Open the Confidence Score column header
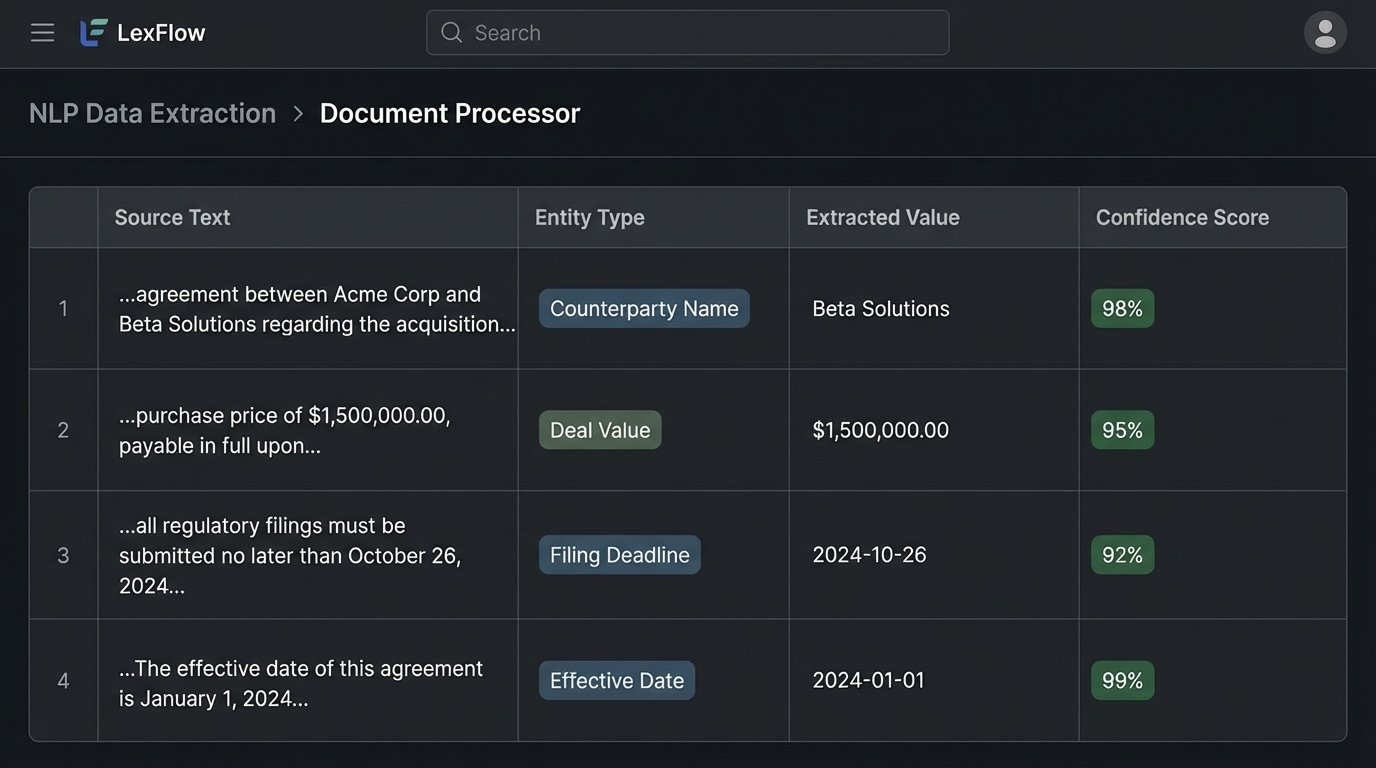The width and height of the screenshot is (1376, 768). tap(1182, 217)
